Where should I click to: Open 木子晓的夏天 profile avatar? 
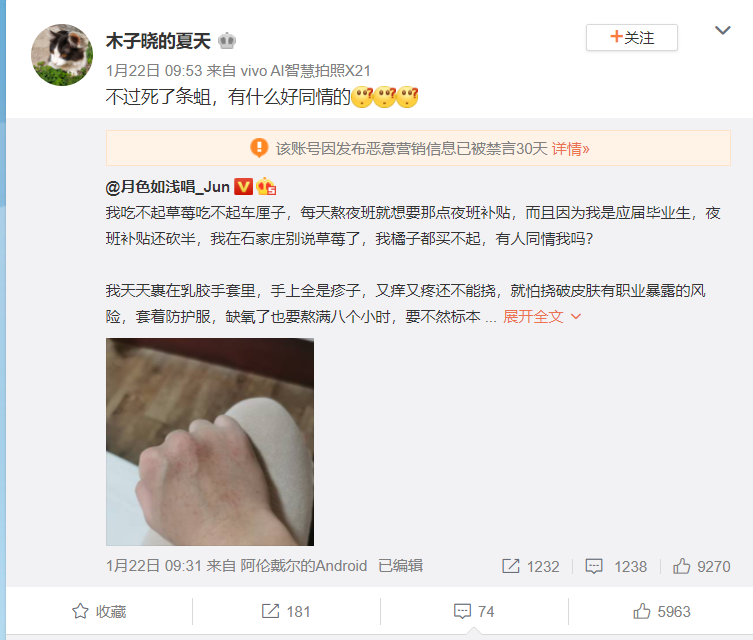coord(62,55)
